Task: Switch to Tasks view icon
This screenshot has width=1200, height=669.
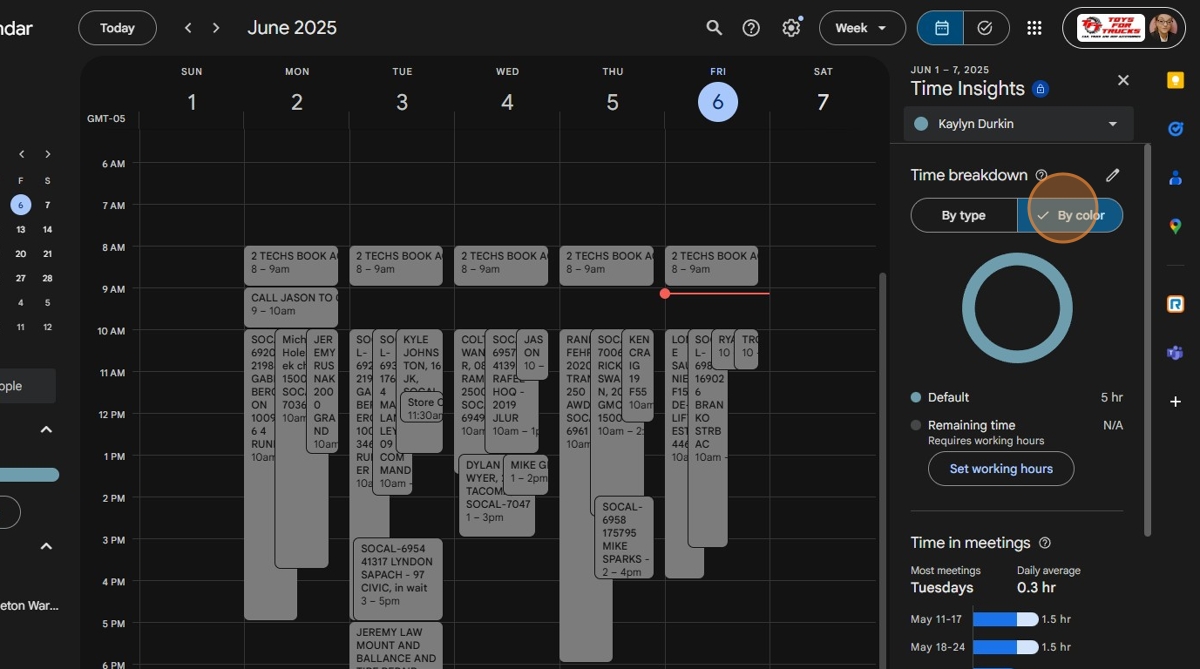Action: click(x=985, y=28)
